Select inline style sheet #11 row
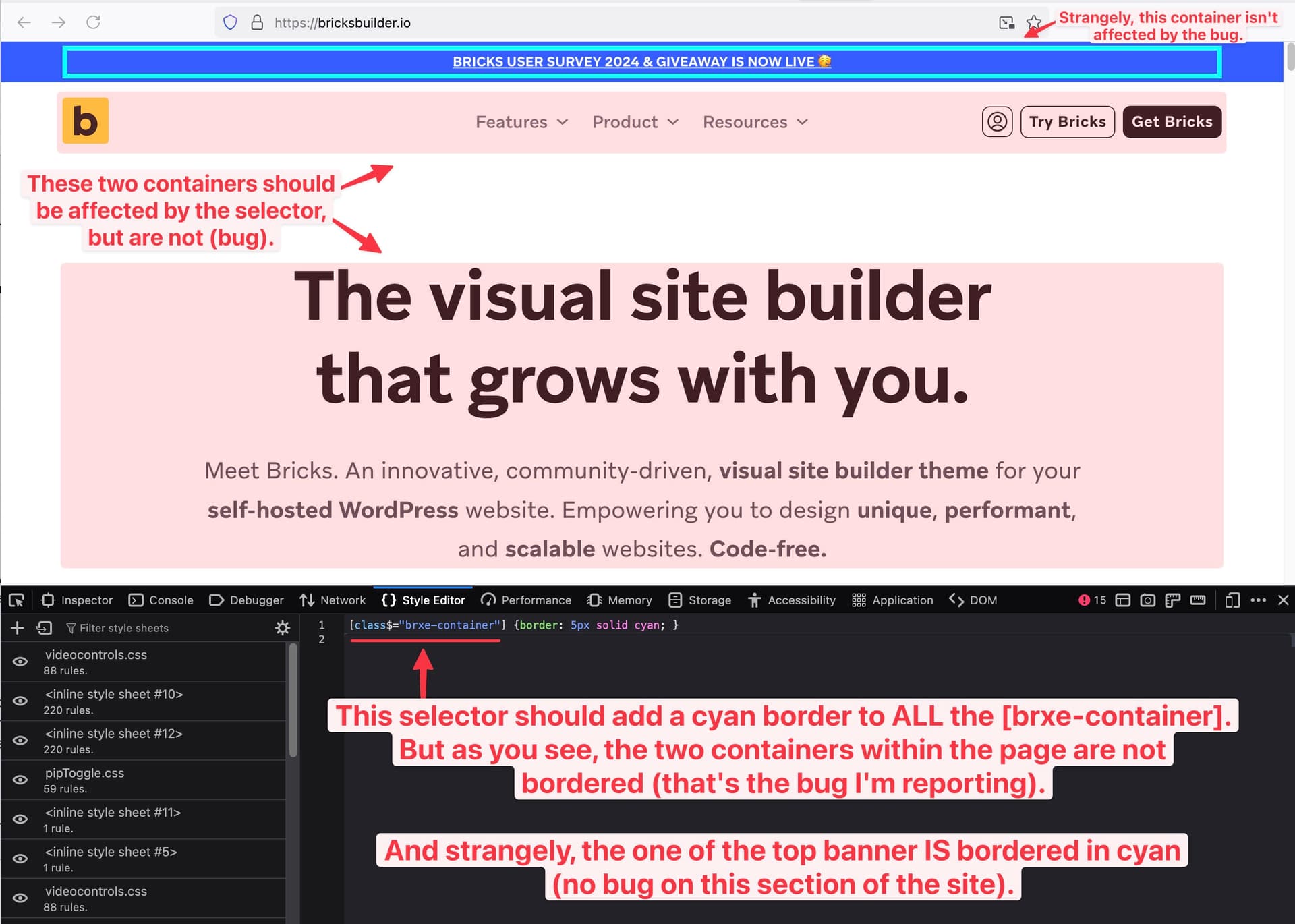The height and width of the screenshot is (924, 1295). 143,819
